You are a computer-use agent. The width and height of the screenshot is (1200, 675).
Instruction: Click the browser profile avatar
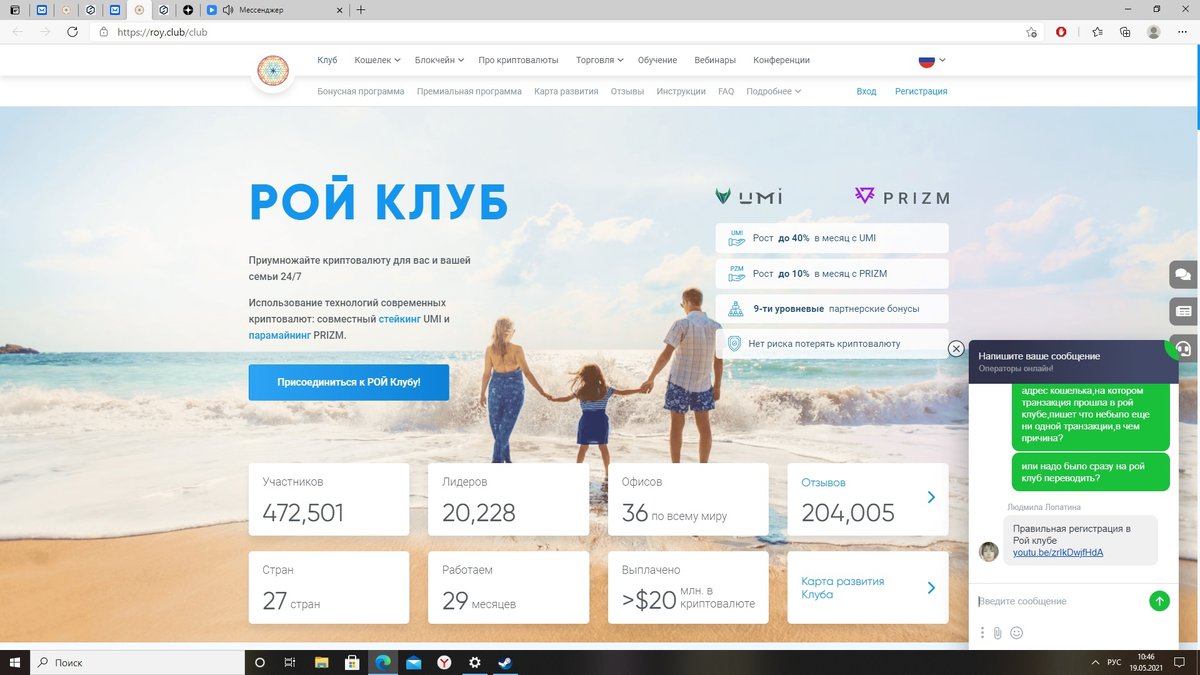(1154, 32)
